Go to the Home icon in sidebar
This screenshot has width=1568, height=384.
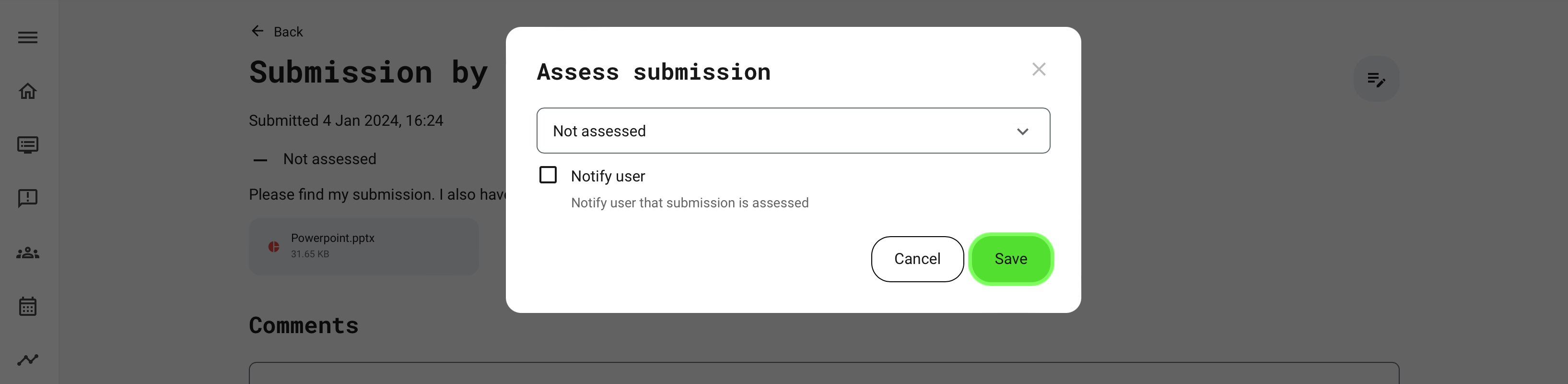(27, 91)
